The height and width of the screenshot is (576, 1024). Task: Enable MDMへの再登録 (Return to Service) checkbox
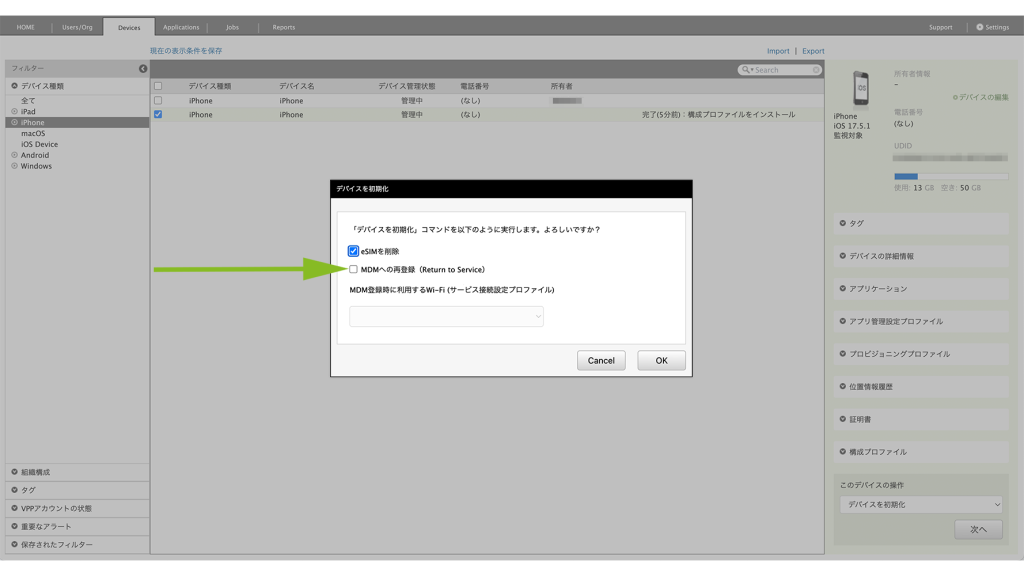click(x=353, y=270)
